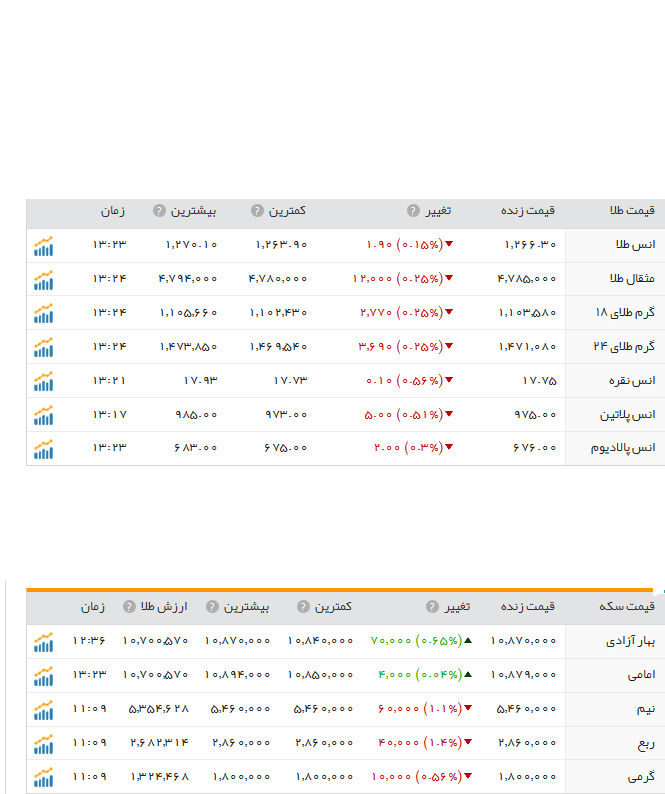Click live price ۶۷۶.۰۰ of انس پالادیوم
The image size is (665, 794).
pos(534,448)
